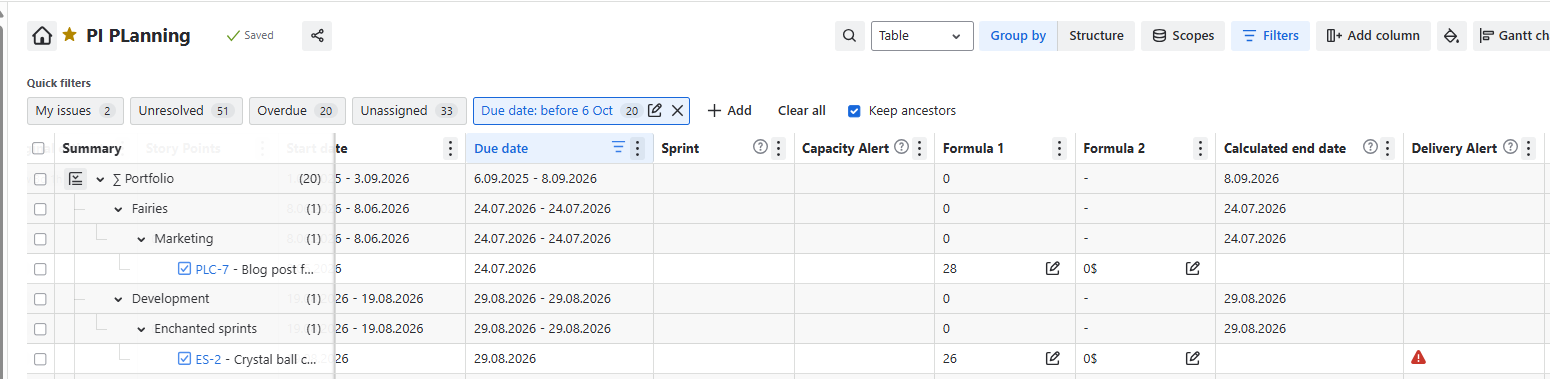Screen dimensions: 1550x379
Task: Collapse the Portfolio group
Action: pos(100,179)
